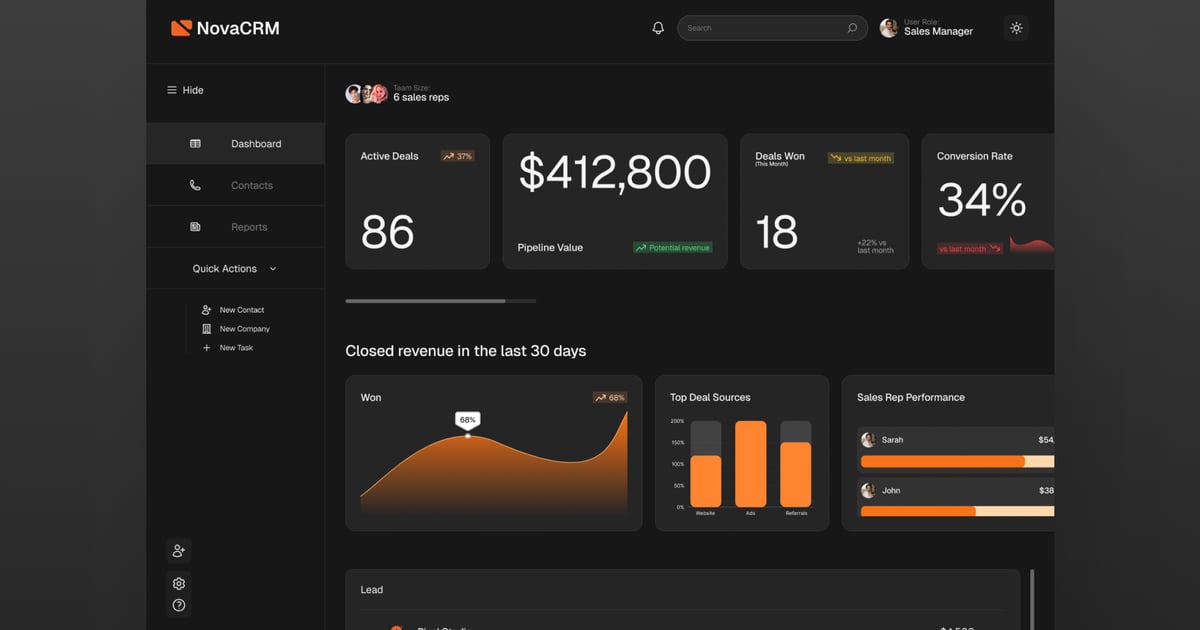Click the Sales Manager role text

pos(938,32)
